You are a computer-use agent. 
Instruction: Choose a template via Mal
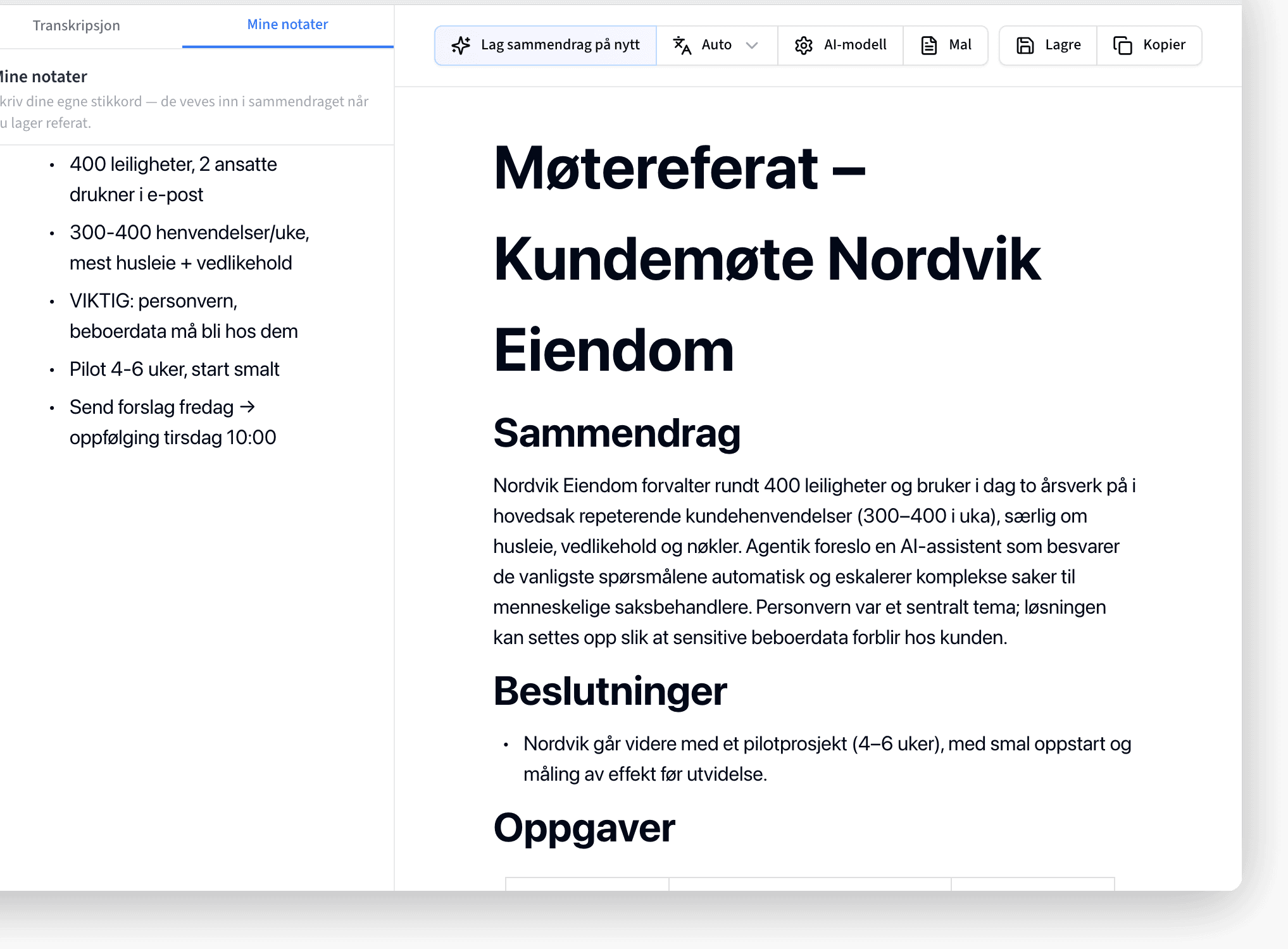(x=946, y=45)
